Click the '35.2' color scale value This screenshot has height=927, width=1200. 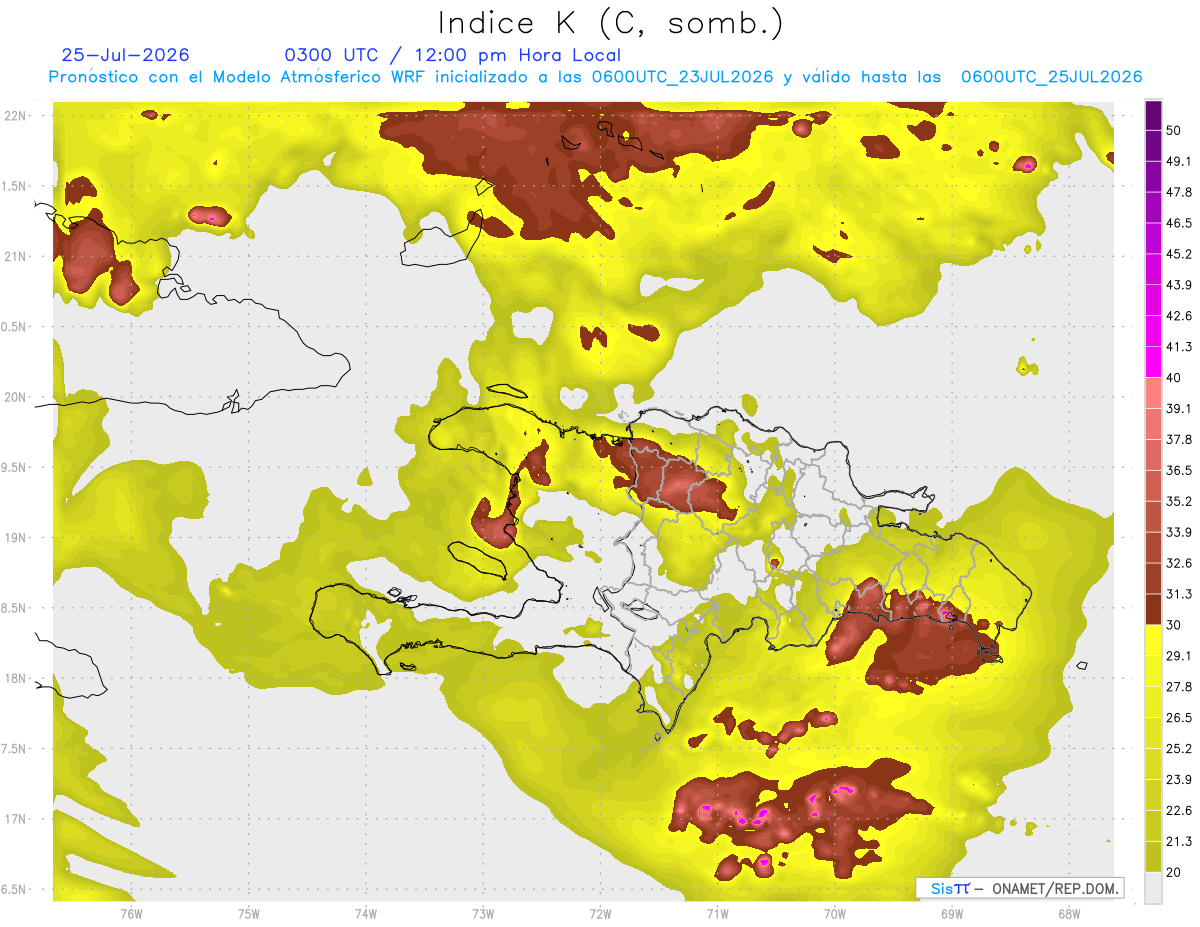[1179, 501]
